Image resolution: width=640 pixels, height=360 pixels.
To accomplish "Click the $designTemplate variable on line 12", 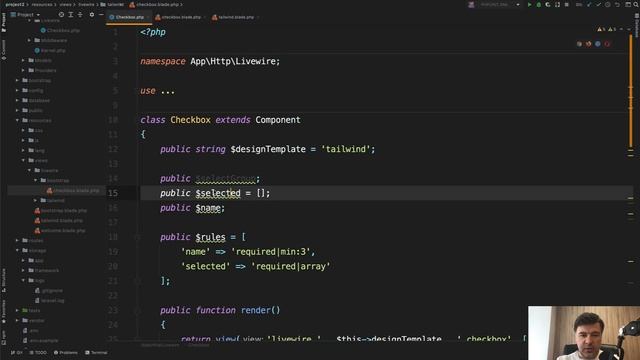I will (x=268, y=149).
